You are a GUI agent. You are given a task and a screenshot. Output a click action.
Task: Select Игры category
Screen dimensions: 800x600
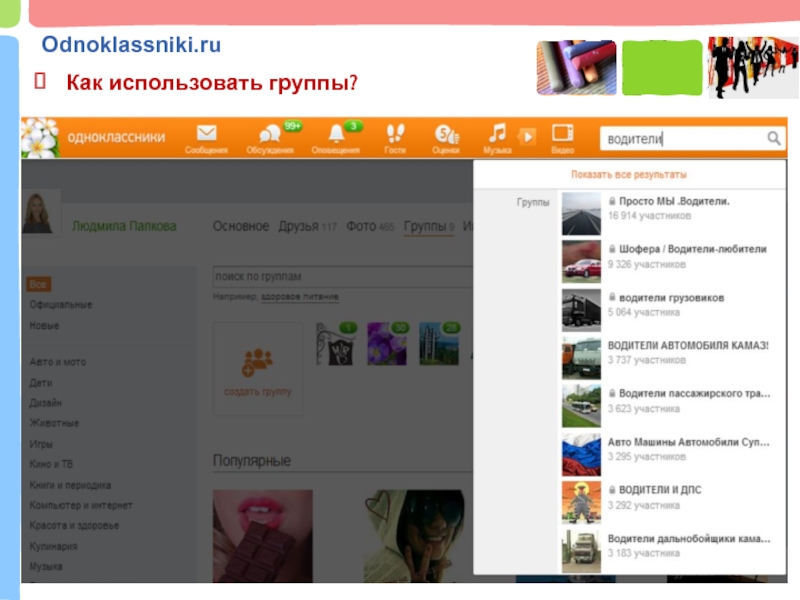pyautogui.click(x=41, y=444)
